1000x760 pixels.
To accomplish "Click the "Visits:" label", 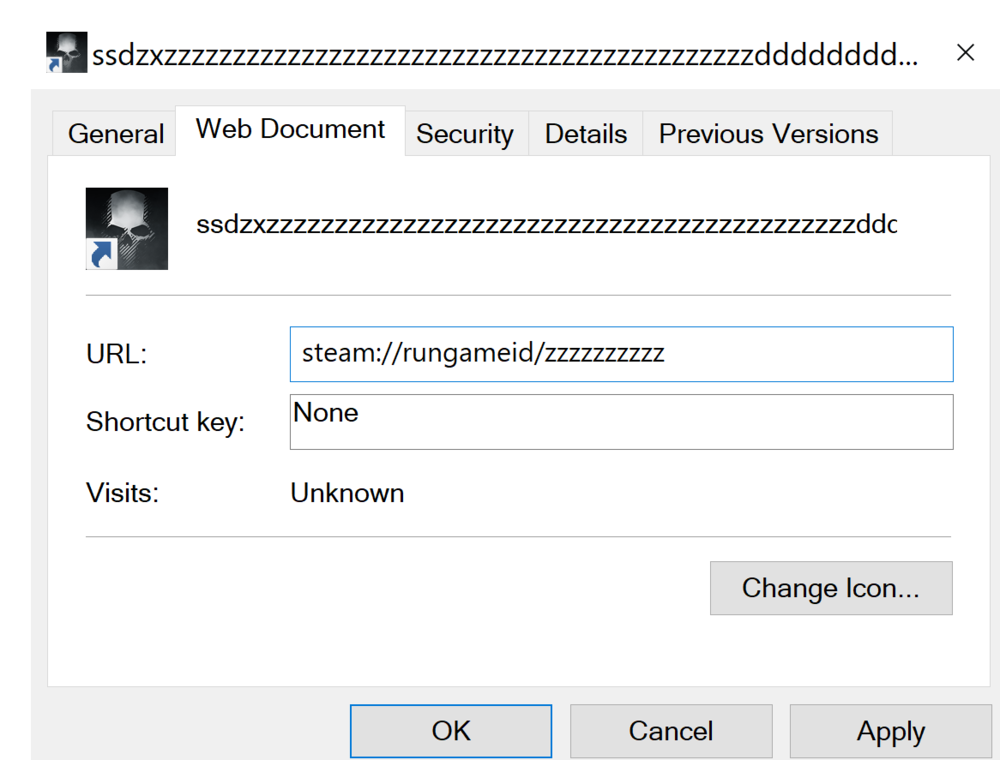I will pyautogui.click(x=123, y=493).
